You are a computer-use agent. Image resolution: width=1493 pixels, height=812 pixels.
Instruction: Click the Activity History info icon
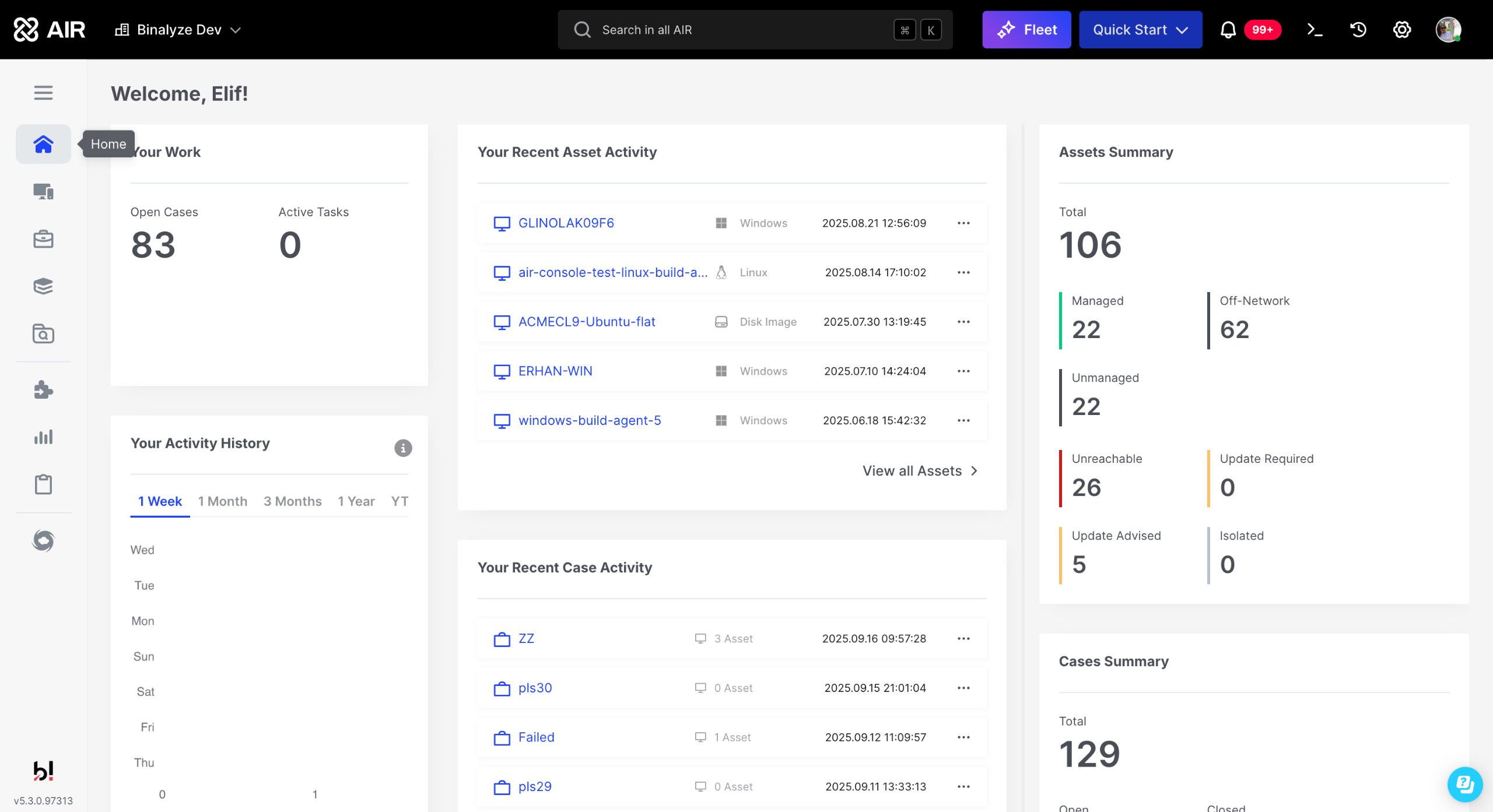[x=403, y=448]
